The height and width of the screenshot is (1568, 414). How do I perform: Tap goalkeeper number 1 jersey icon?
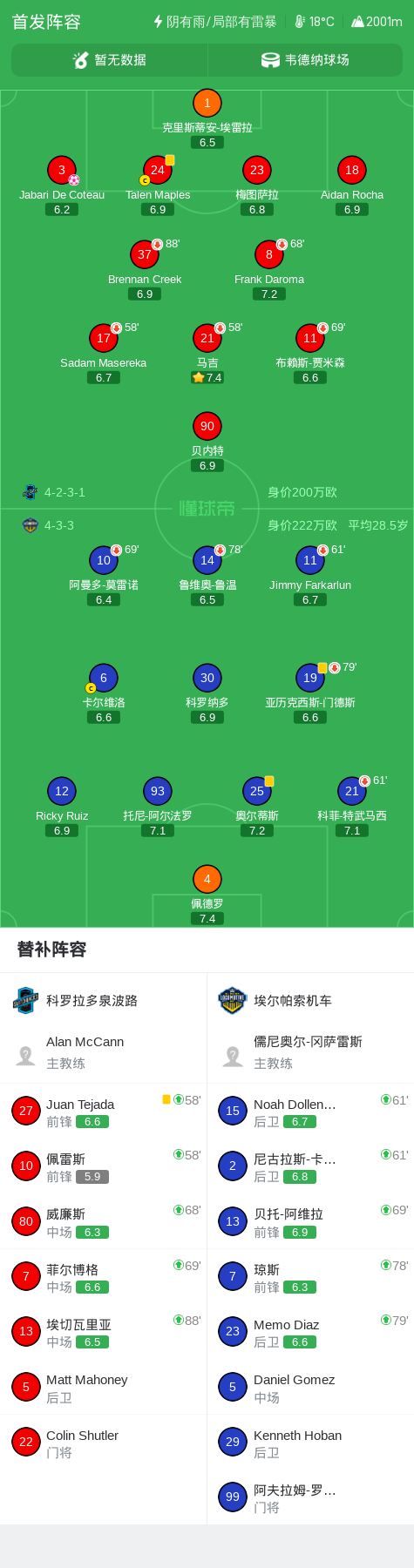pyautogui.click(x=207, y=103)
